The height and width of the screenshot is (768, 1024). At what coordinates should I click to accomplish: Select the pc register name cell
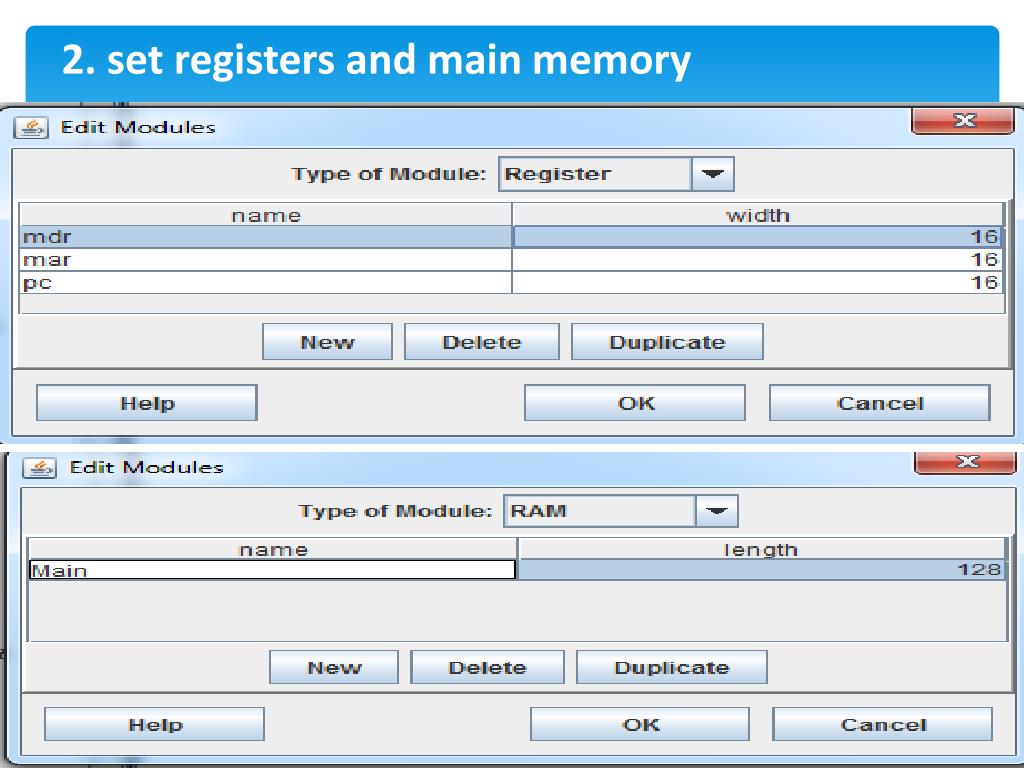point(265,282)
